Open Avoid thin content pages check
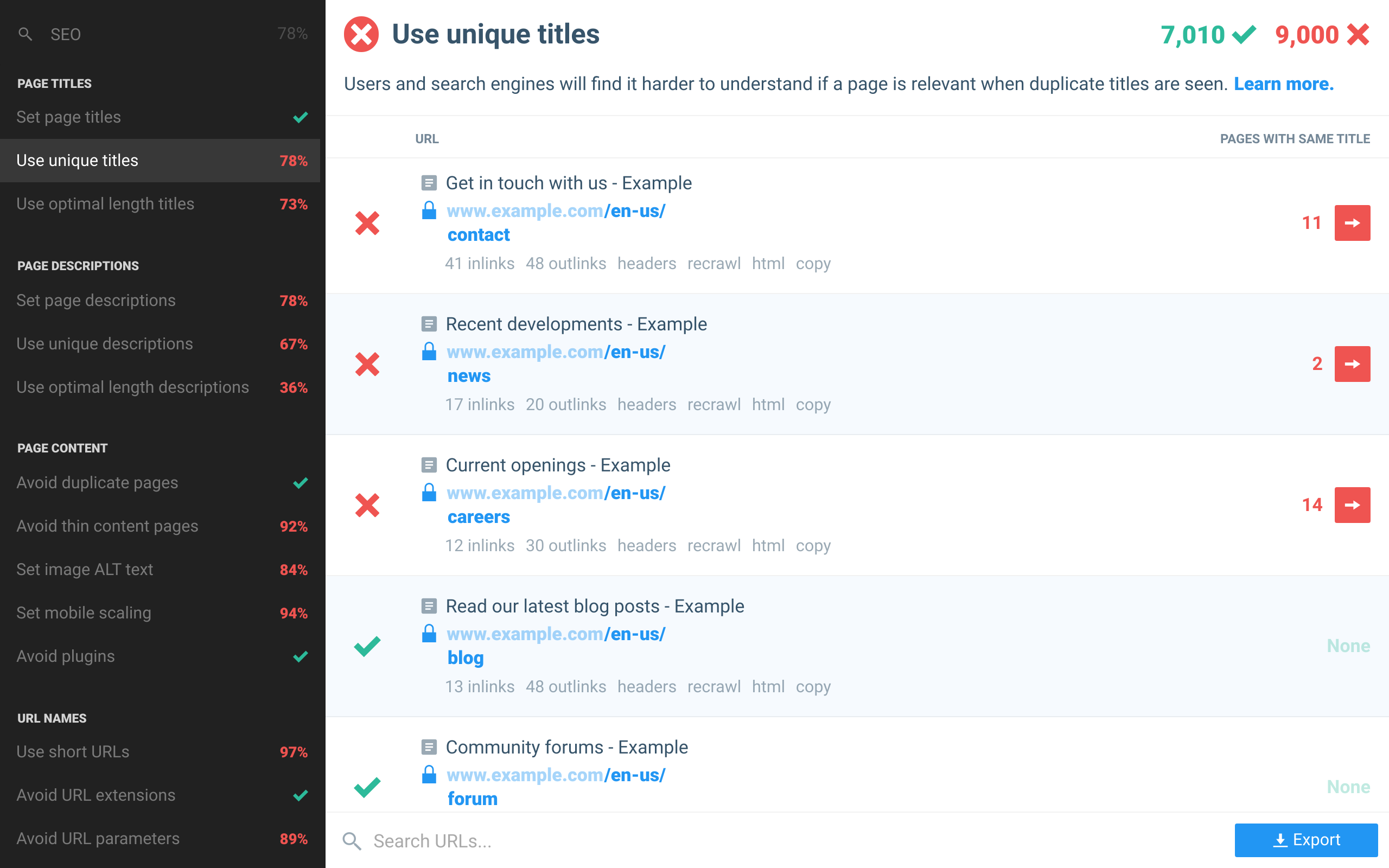This screenshot has height=868, width=1389. [x=107, y=526]
